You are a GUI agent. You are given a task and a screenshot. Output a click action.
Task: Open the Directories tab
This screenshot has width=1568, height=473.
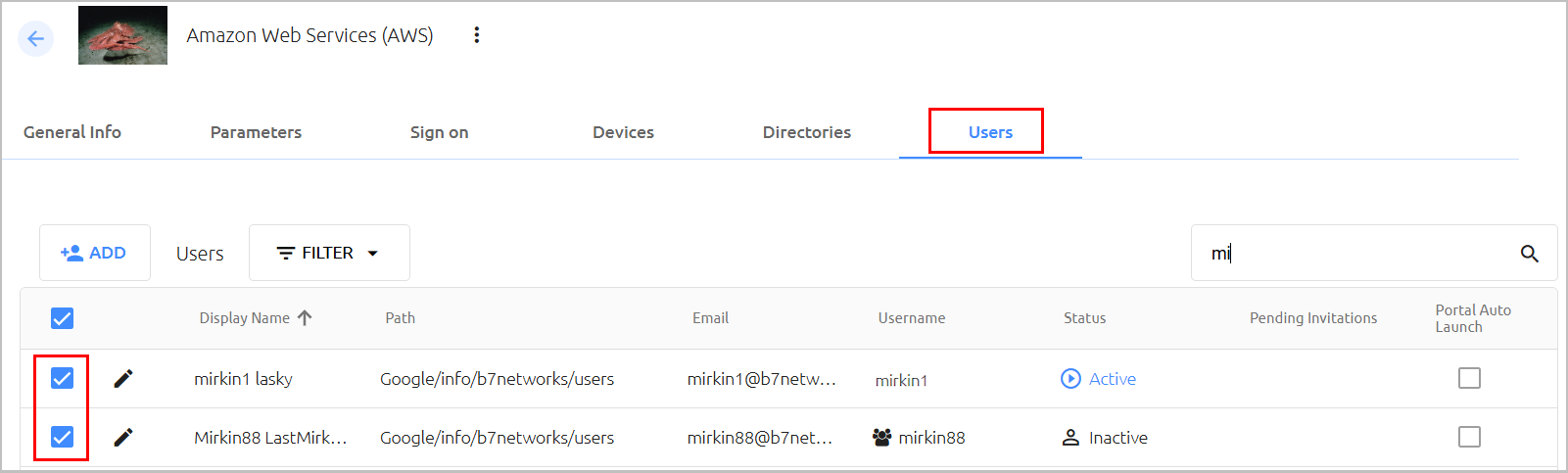(807, 132)
